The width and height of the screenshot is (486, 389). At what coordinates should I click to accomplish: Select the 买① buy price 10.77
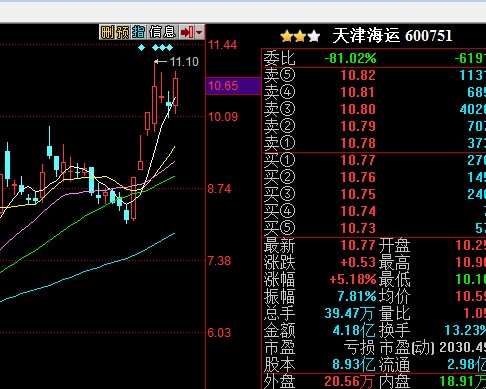coord(358,160)
